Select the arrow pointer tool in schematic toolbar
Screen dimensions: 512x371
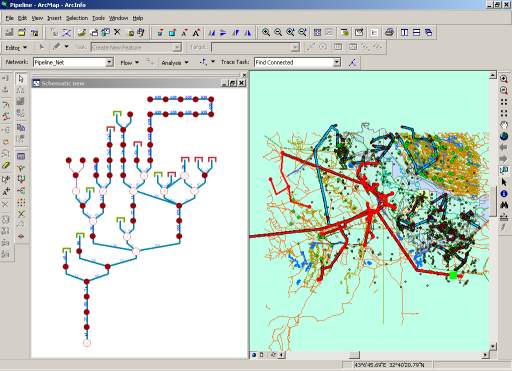(21, 79)
